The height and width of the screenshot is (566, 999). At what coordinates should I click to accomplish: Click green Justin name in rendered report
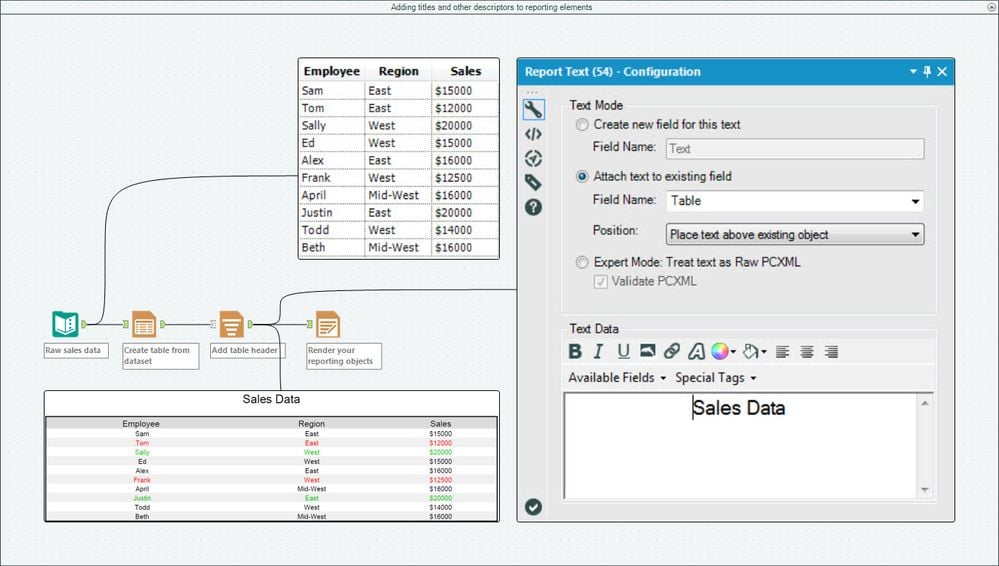pos(142,498)
